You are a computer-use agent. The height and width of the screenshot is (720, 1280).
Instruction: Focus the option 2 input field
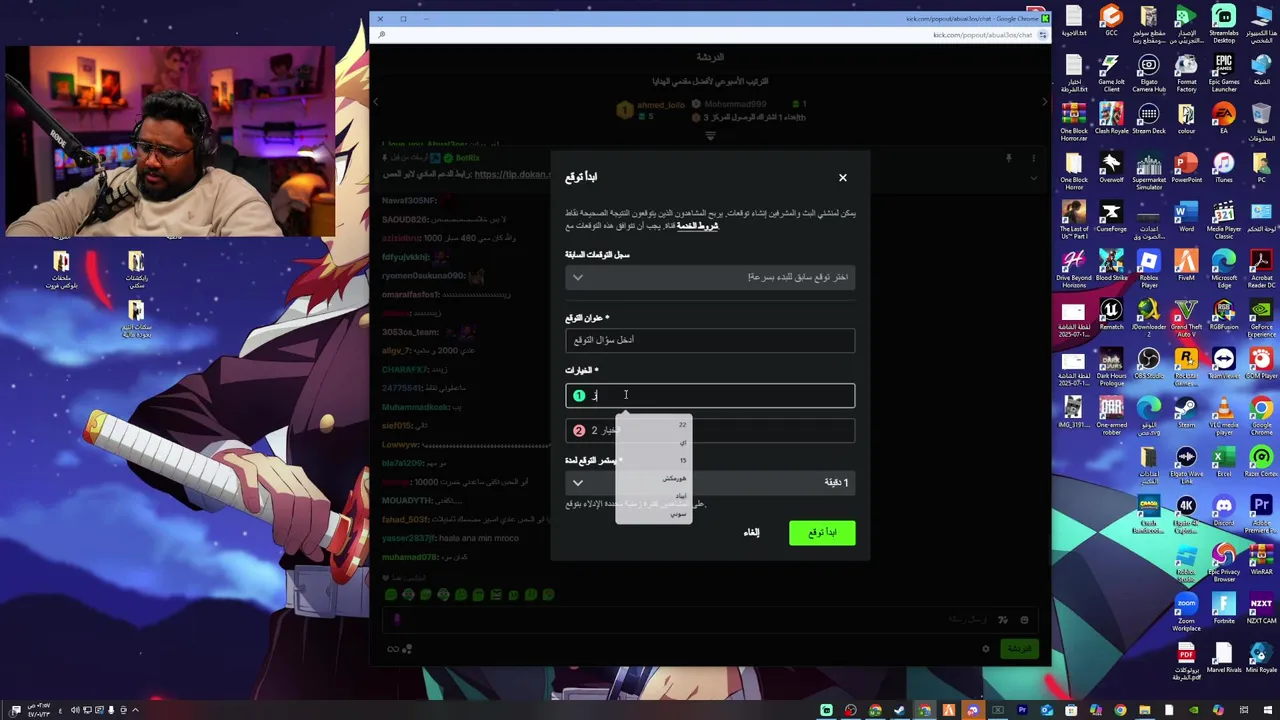tap(710, 430)
